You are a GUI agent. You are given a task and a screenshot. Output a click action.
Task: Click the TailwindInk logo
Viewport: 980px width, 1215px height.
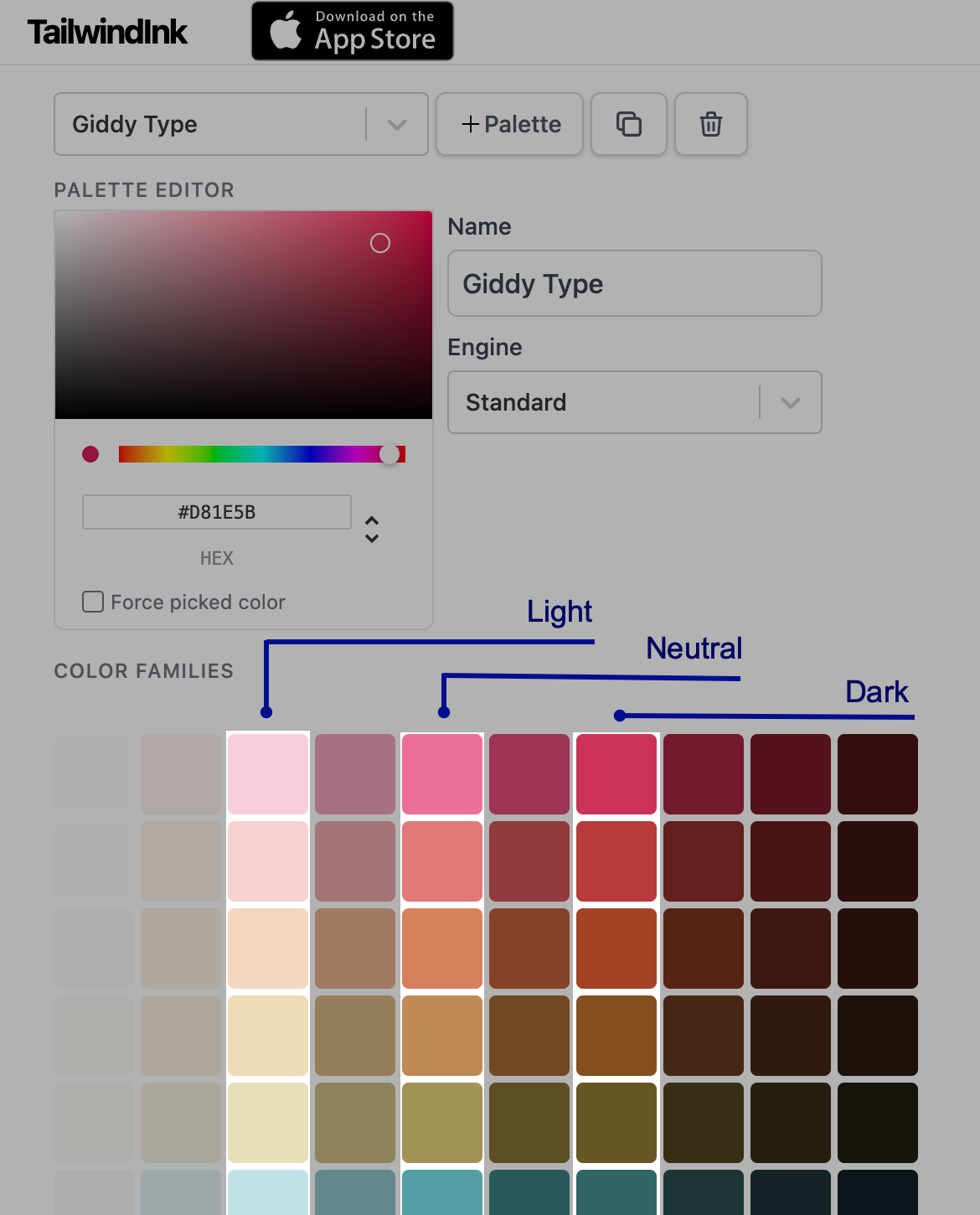pyautogui.click(x=107, y=32)
